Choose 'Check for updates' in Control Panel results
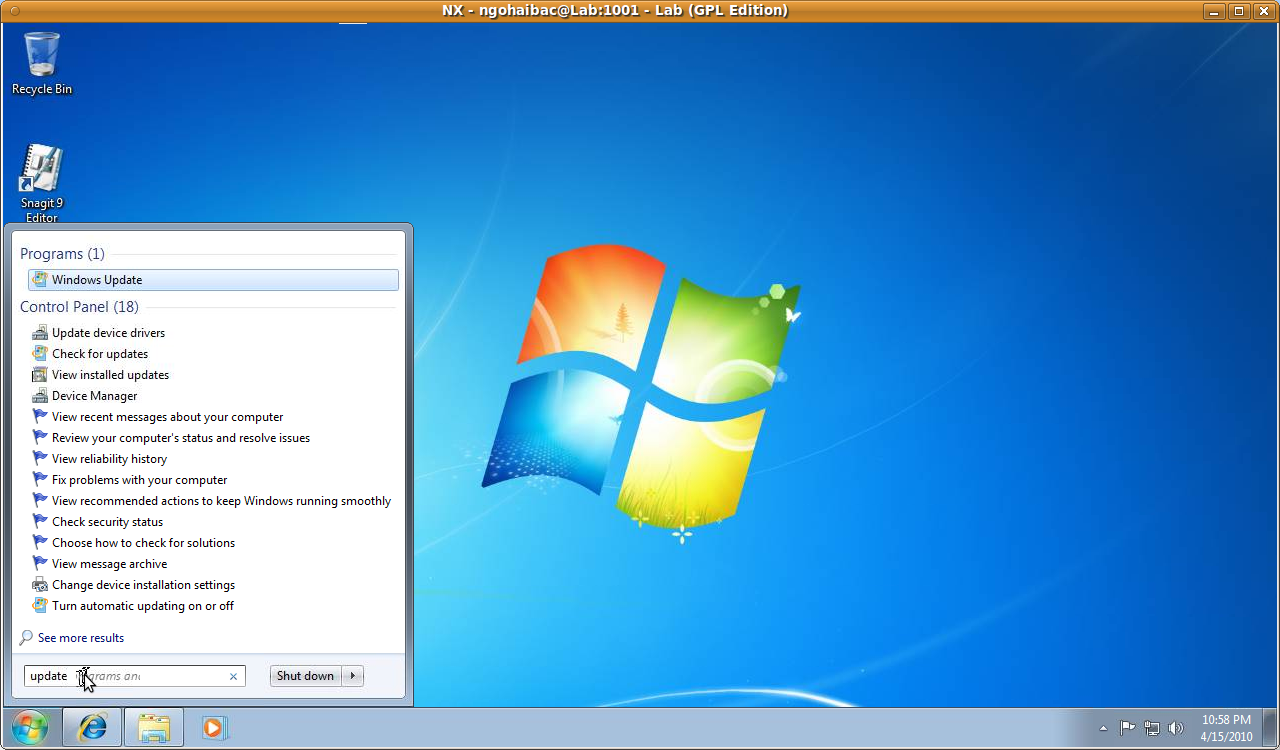Screen dimensions: 1280x750 click(100, 354)
